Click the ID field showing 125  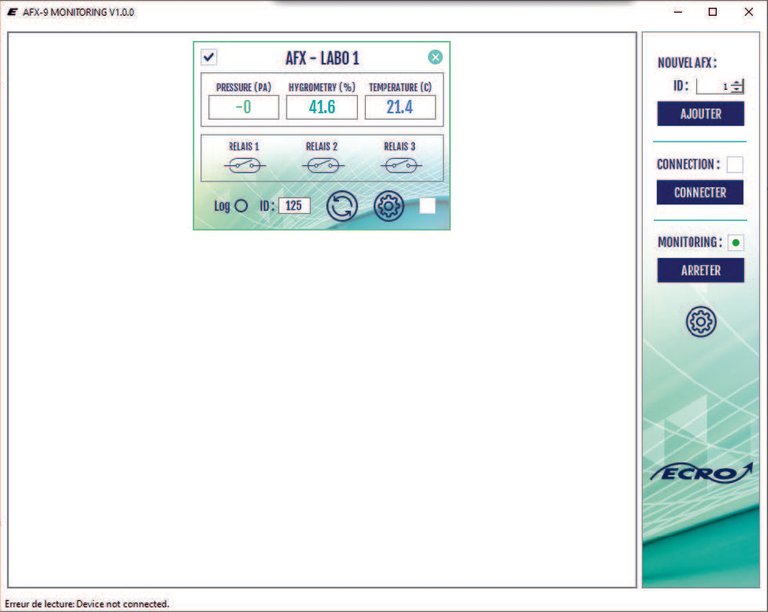click(x=294, y=206)
